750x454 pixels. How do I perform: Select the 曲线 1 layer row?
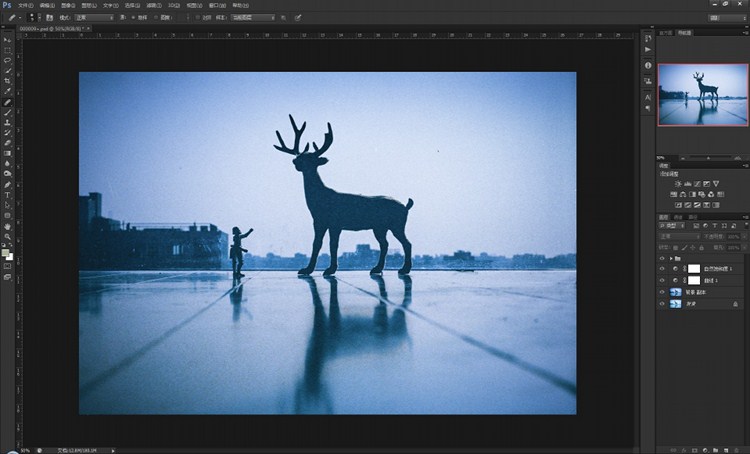(x=702, y=280)
